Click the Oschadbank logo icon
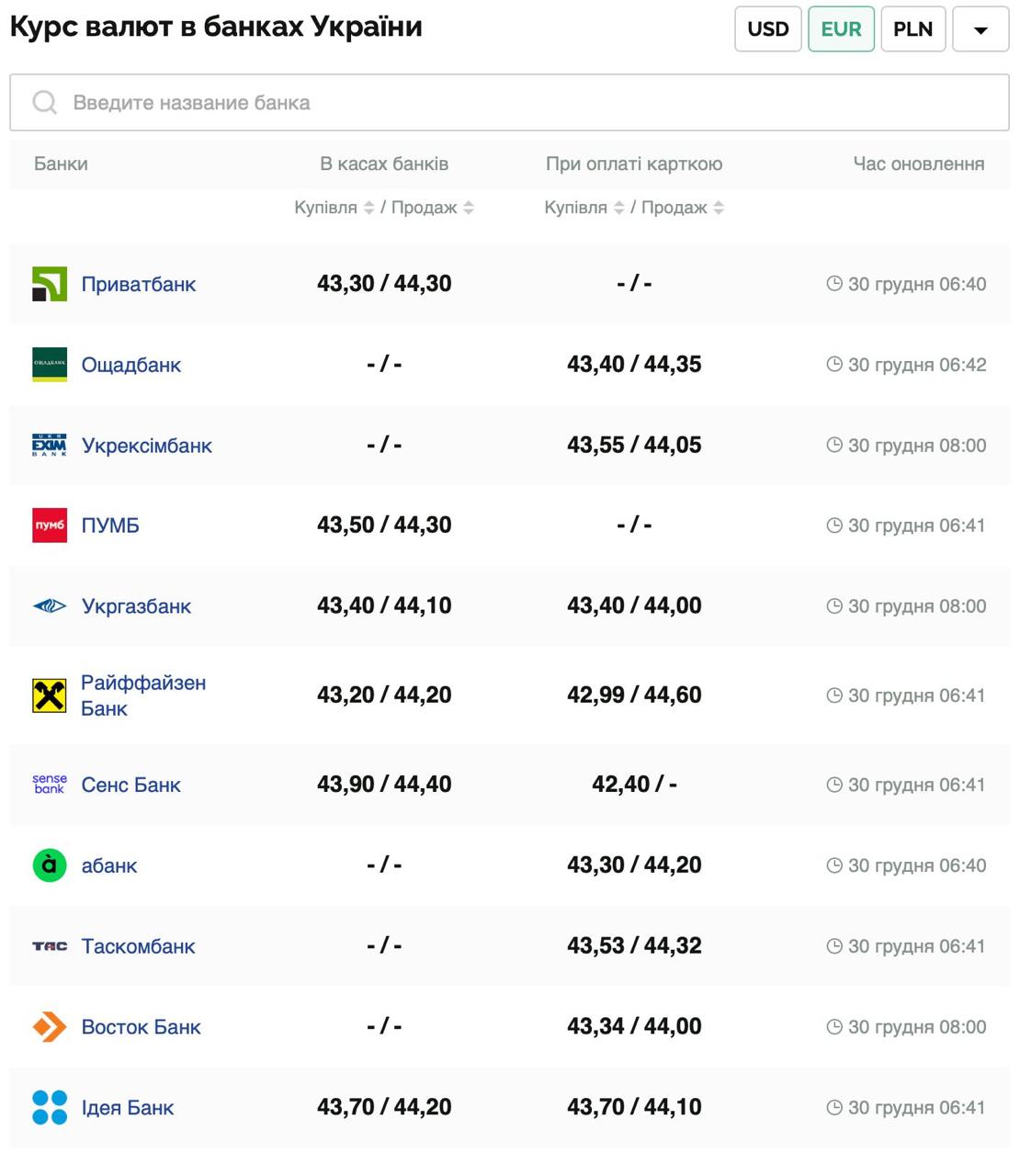 pyautogui.click(x=50, y=365)
